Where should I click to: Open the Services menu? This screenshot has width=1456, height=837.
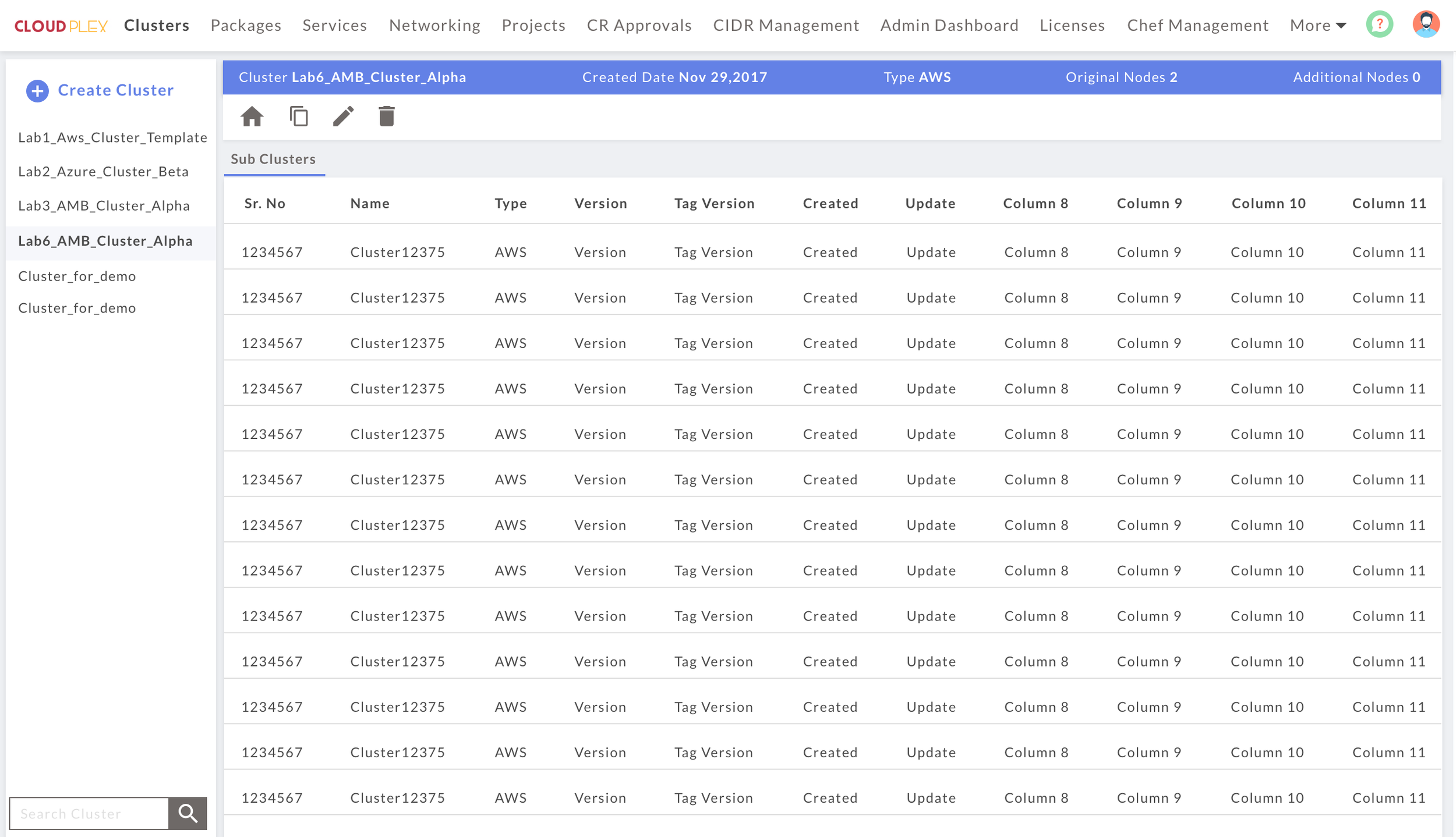pyautogui.click(x=335, y=25)
